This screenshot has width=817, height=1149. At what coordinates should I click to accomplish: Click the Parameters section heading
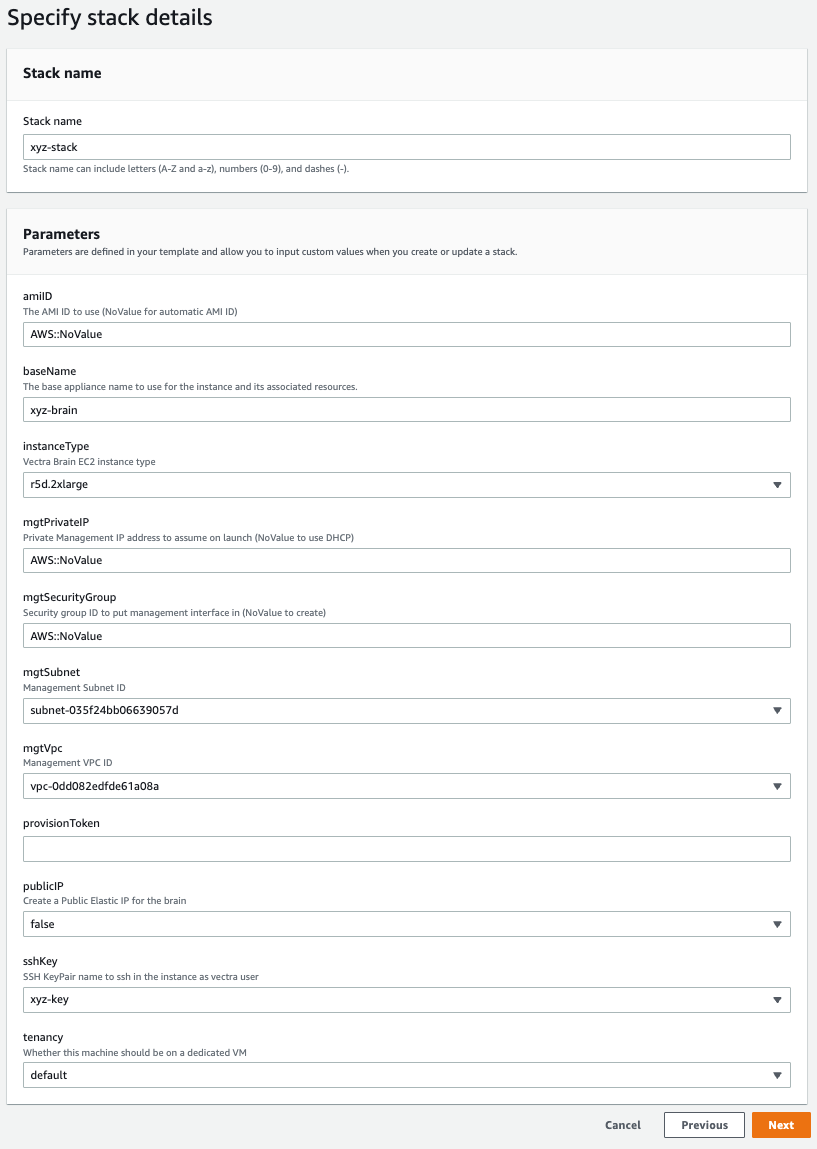61,234
